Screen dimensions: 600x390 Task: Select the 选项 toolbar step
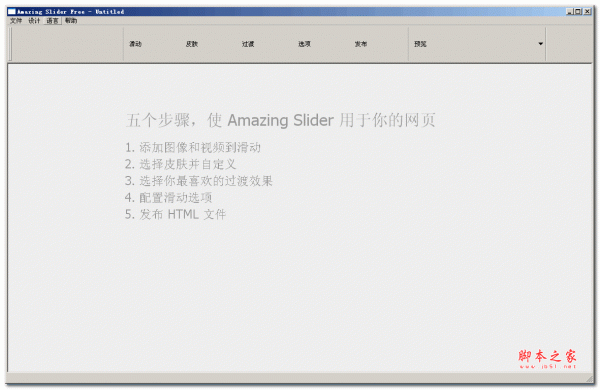305,44
